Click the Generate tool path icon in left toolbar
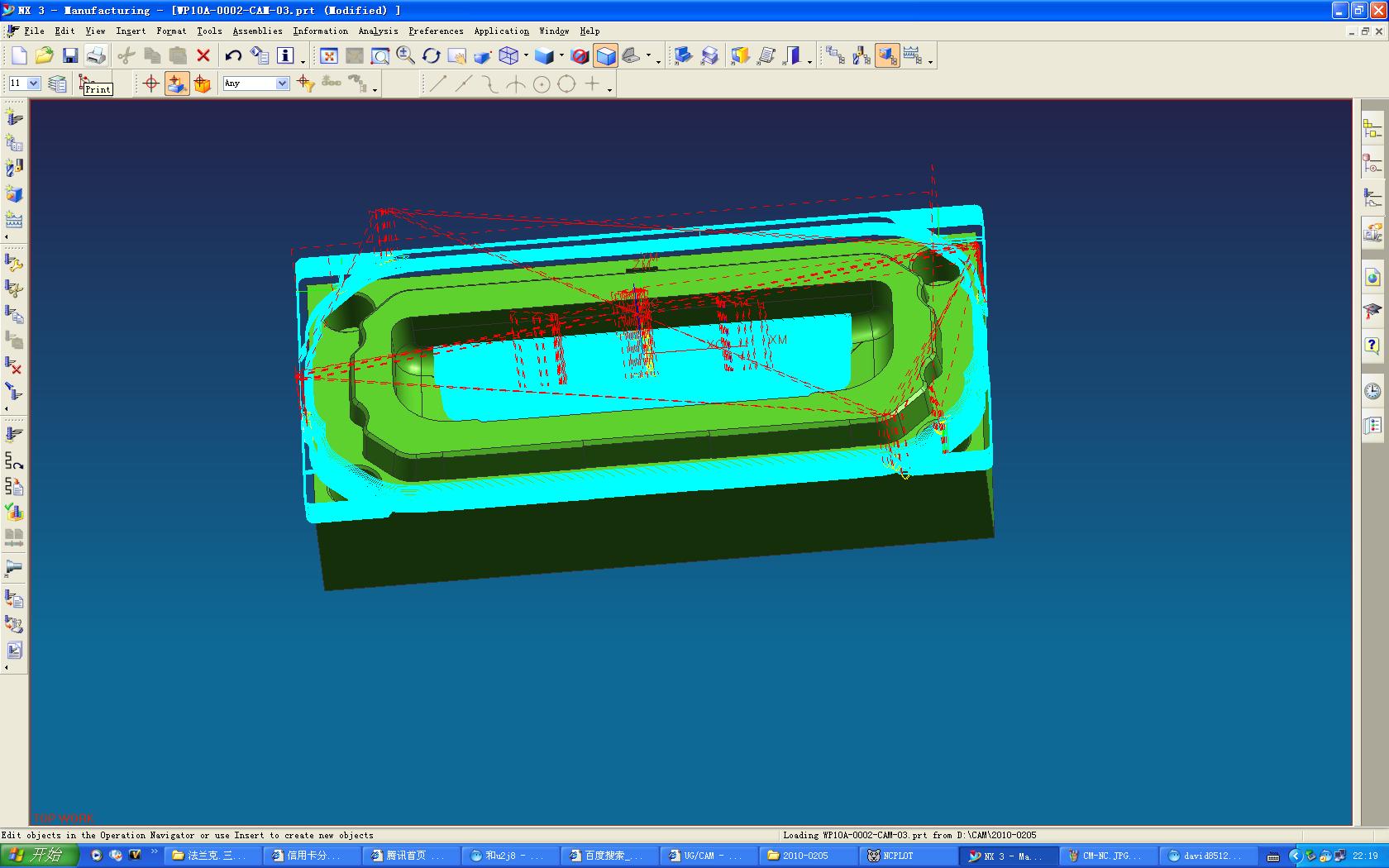 [x=14, y=435]
